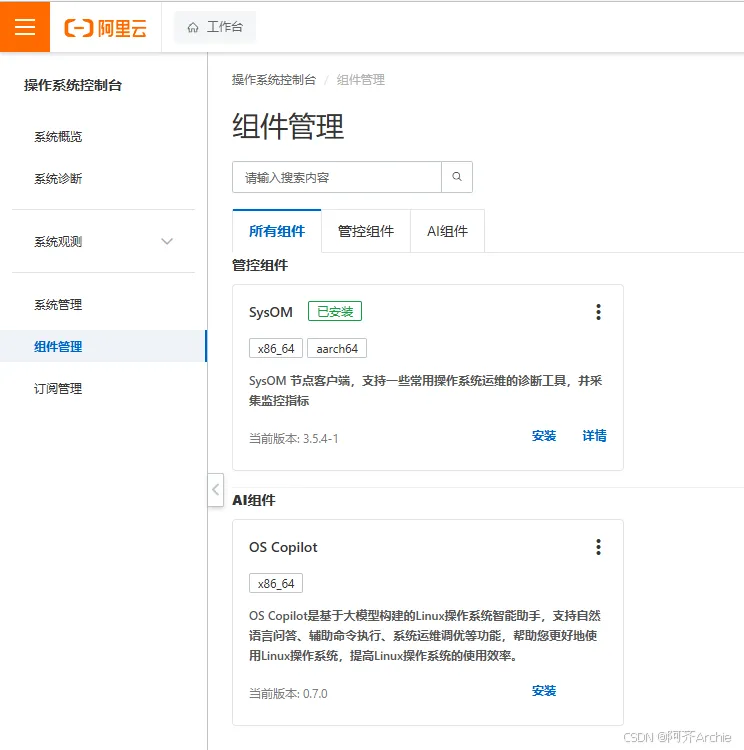Focus the 请输入搜索内容 search field
Image resolution: width=744 pixels, height=750 pixels.
337,177
